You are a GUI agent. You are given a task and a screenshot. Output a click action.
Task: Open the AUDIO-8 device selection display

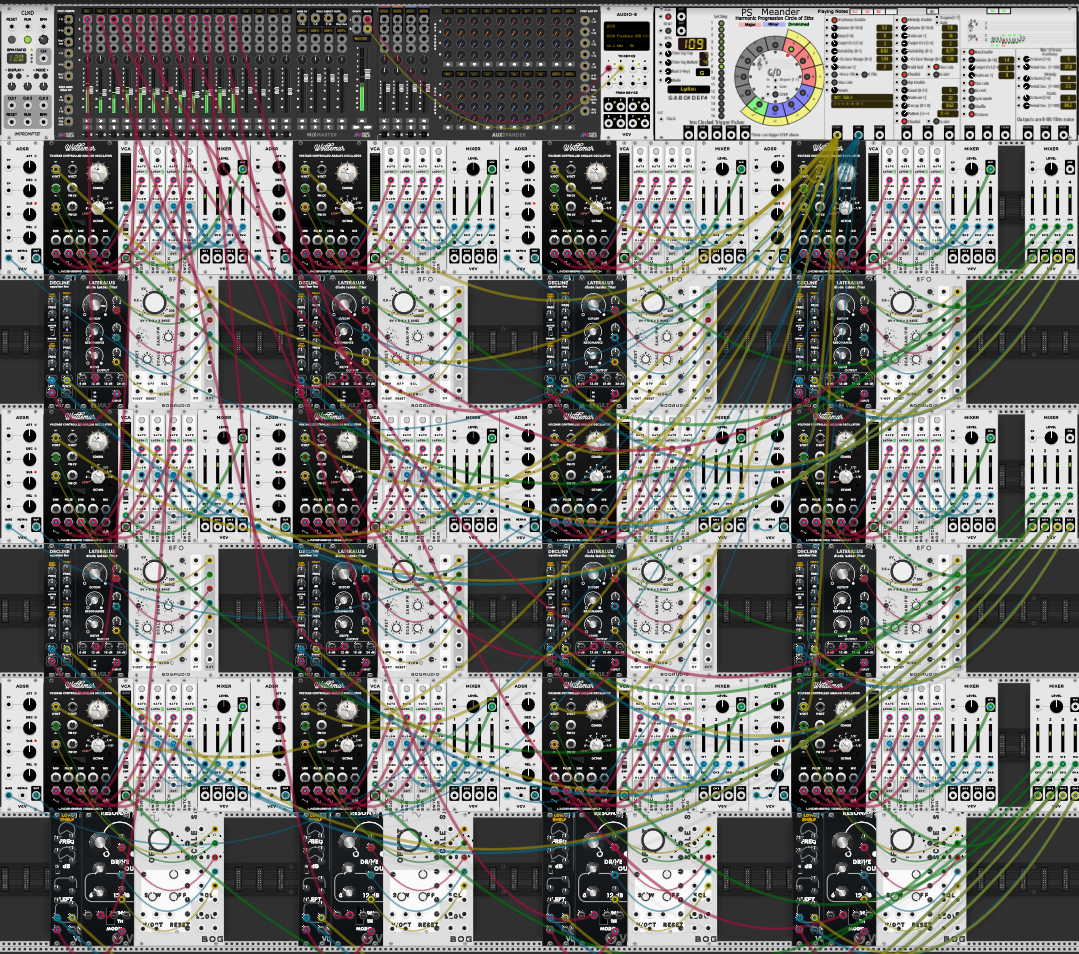click(627, 36)
